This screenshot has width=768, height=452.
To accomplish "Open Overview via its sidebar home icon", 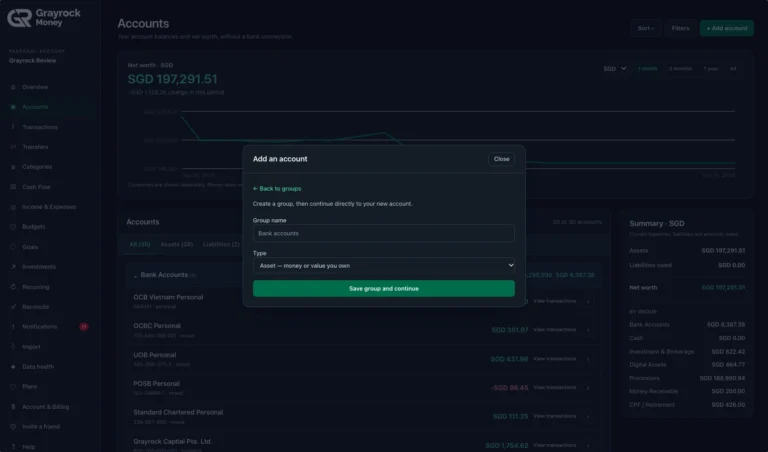I will [x=13, y=87].
